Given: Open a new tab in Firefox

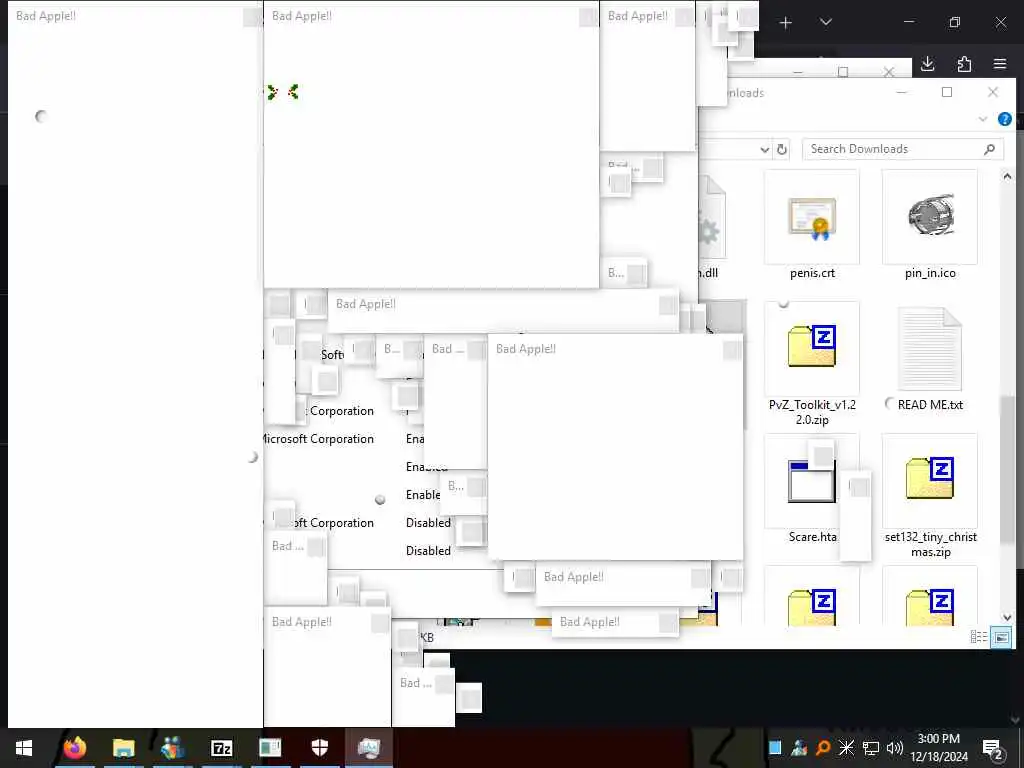Looking at the screenshot, I should [x=786, y=23].
